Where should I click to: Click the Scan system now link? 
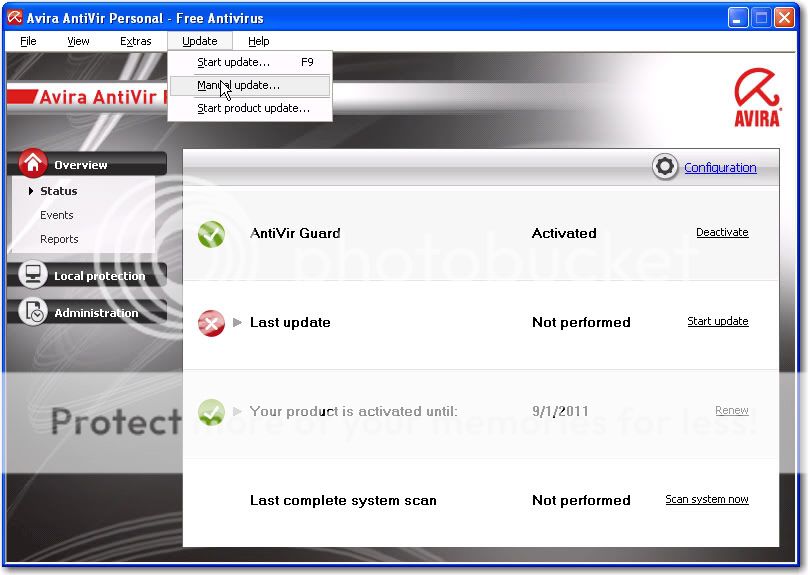click(x=707, y=499)
